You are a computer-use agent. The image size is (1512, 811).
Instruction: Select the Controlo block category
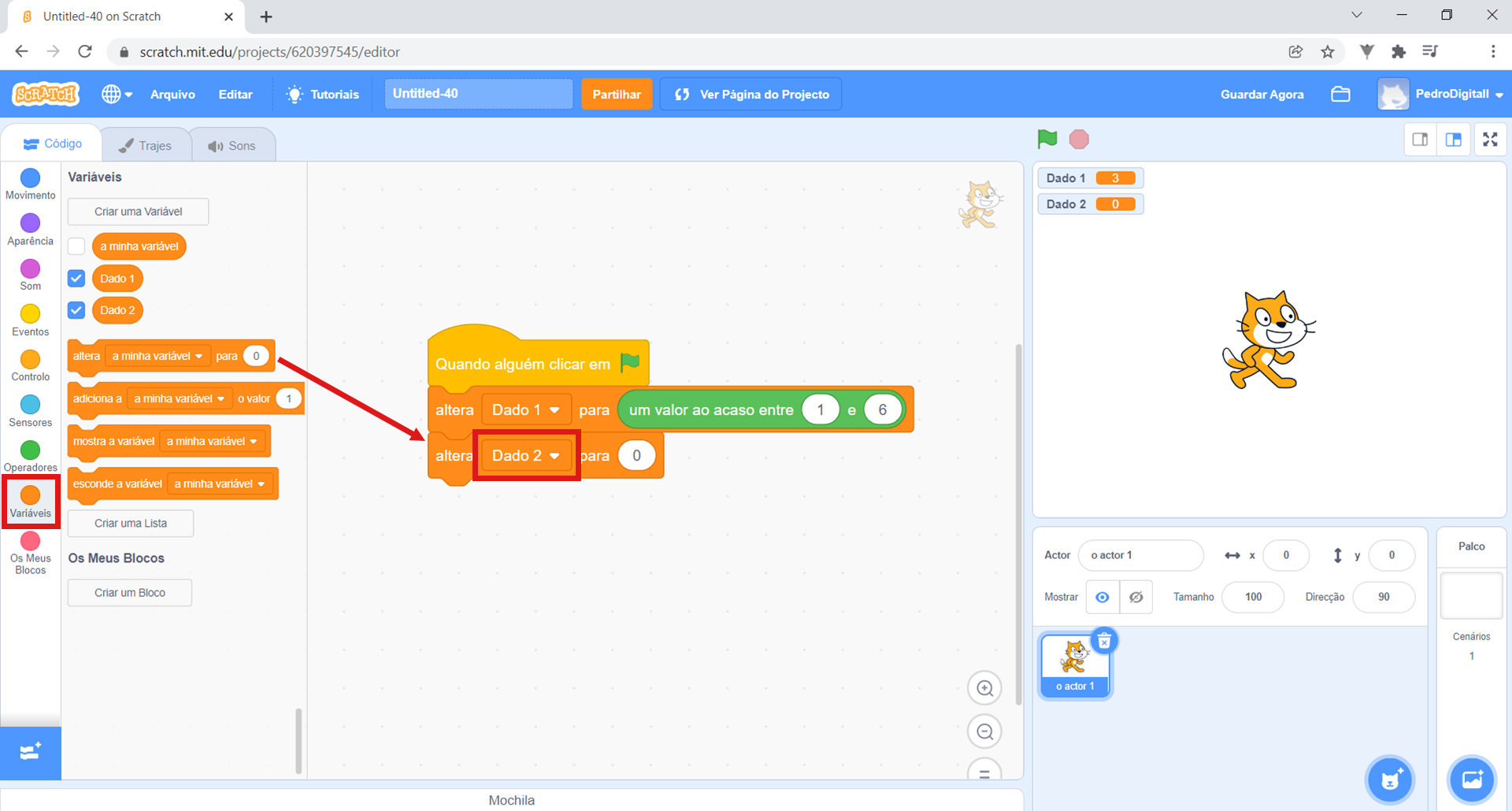(x=30, y=366)
